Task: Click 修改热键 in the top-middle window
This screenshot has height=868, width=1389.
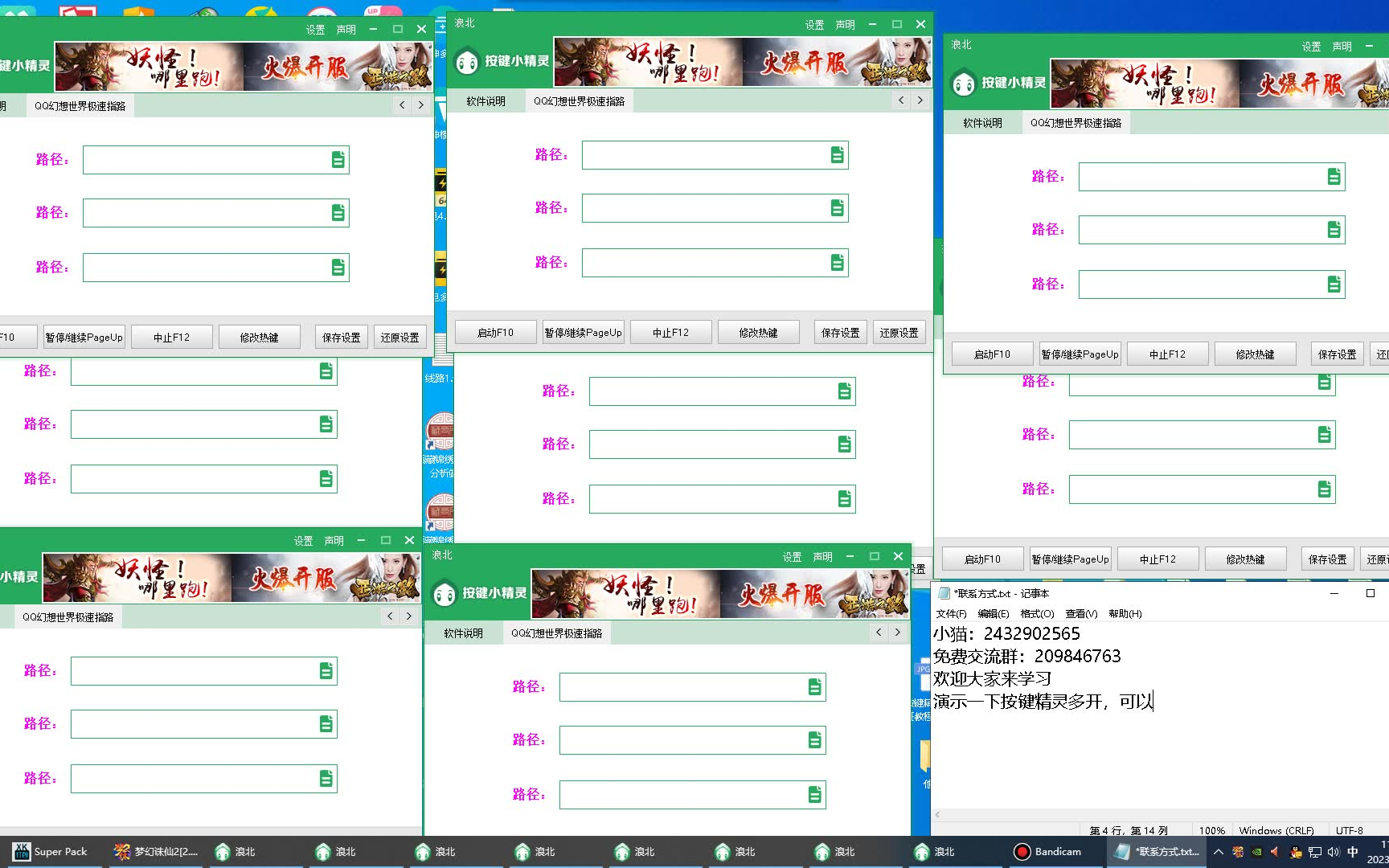Action: (758, 333)
